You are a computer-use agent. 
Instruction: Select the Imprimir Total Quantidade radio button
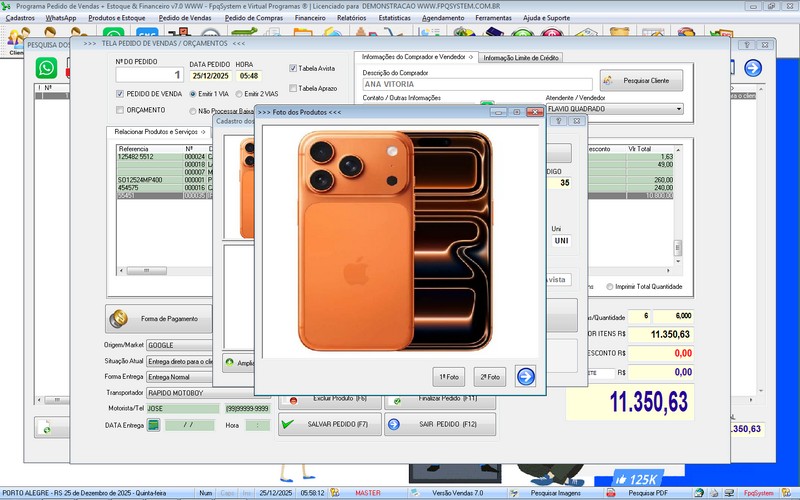pyautogui.click(x=610, y=287)
